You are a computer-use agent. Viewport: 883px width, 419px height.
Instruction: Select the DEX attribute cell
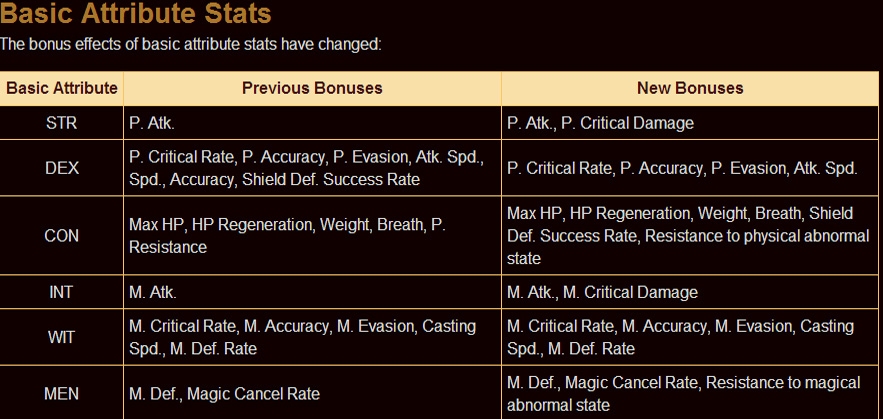(62, 168)
